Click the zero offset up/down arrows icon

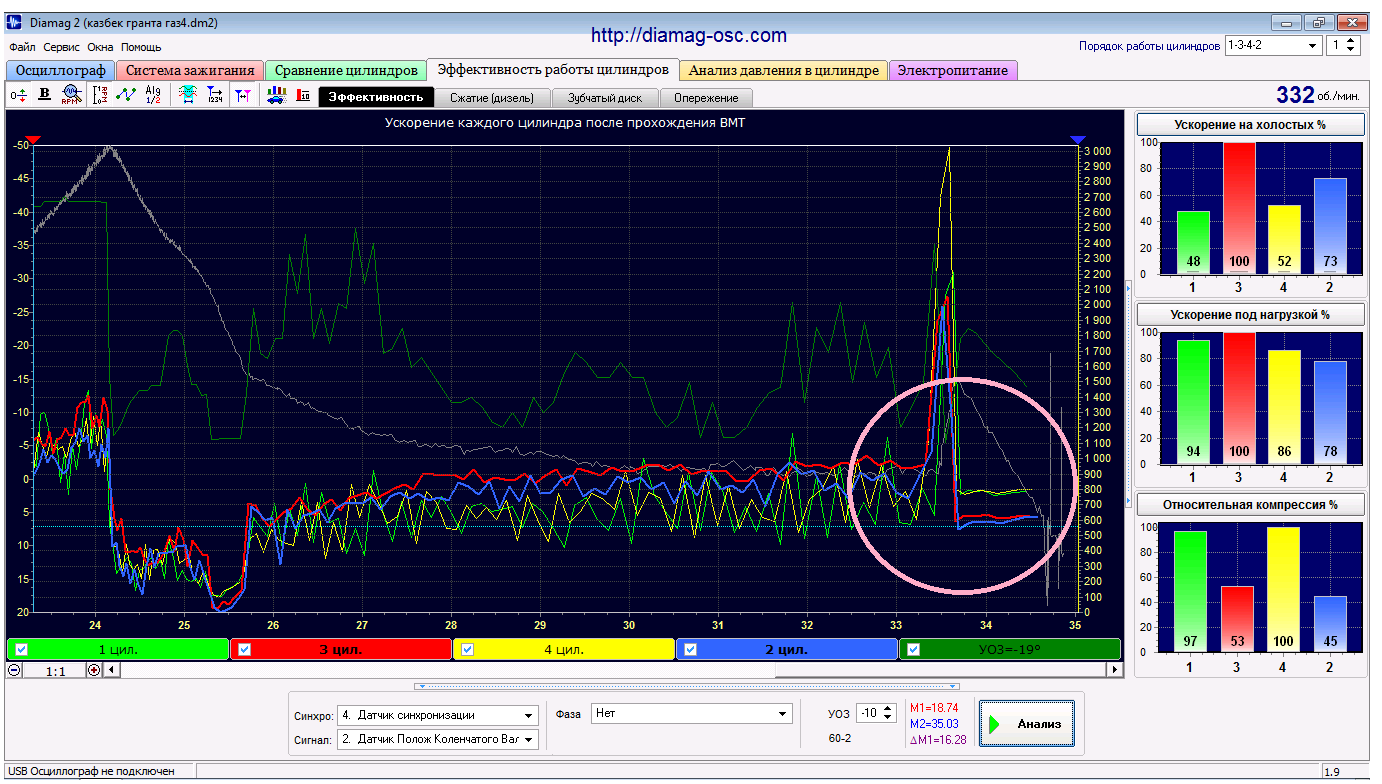[x=18, y=95]
